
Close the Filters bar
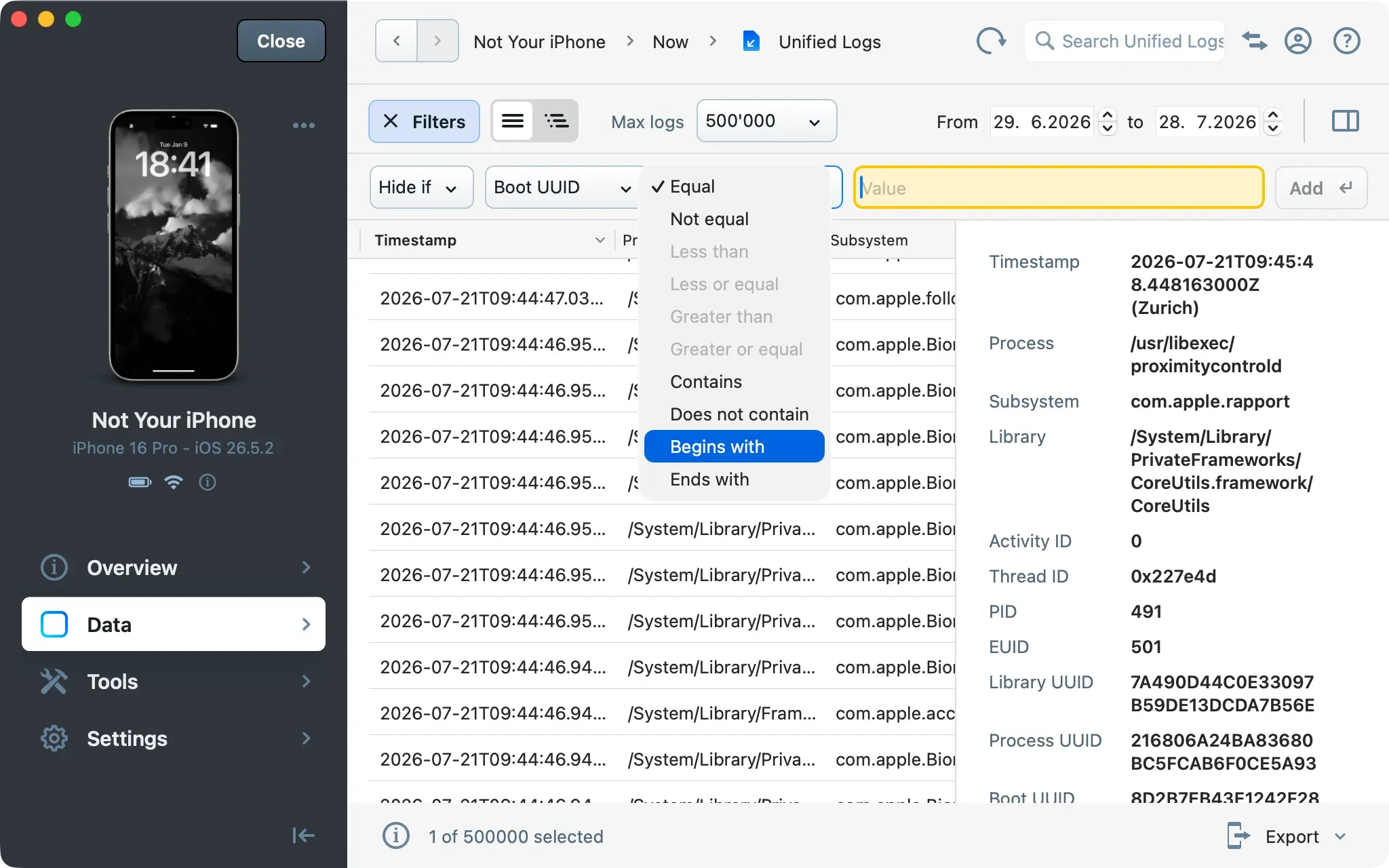[425, 121]
